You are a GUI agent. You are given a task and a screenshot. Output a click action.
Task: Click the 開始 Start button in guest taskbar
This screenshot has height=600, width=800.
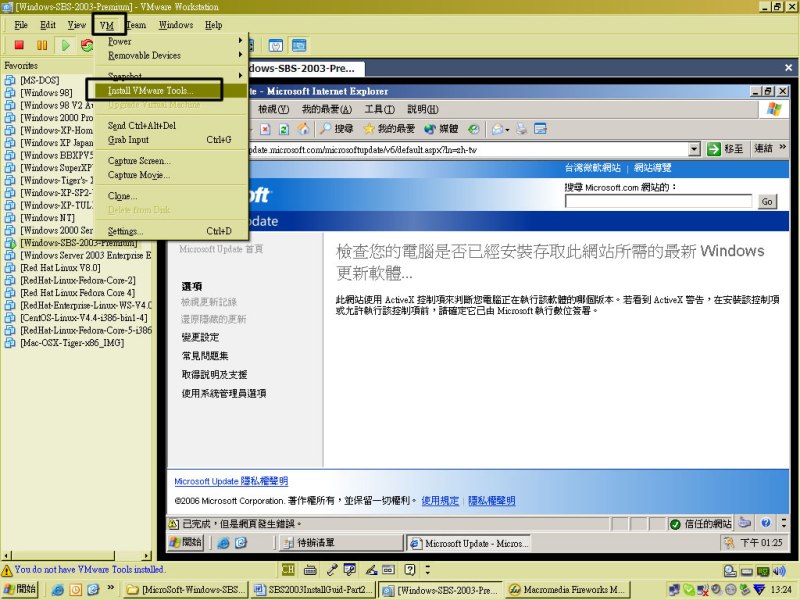[x=186, y=543]
